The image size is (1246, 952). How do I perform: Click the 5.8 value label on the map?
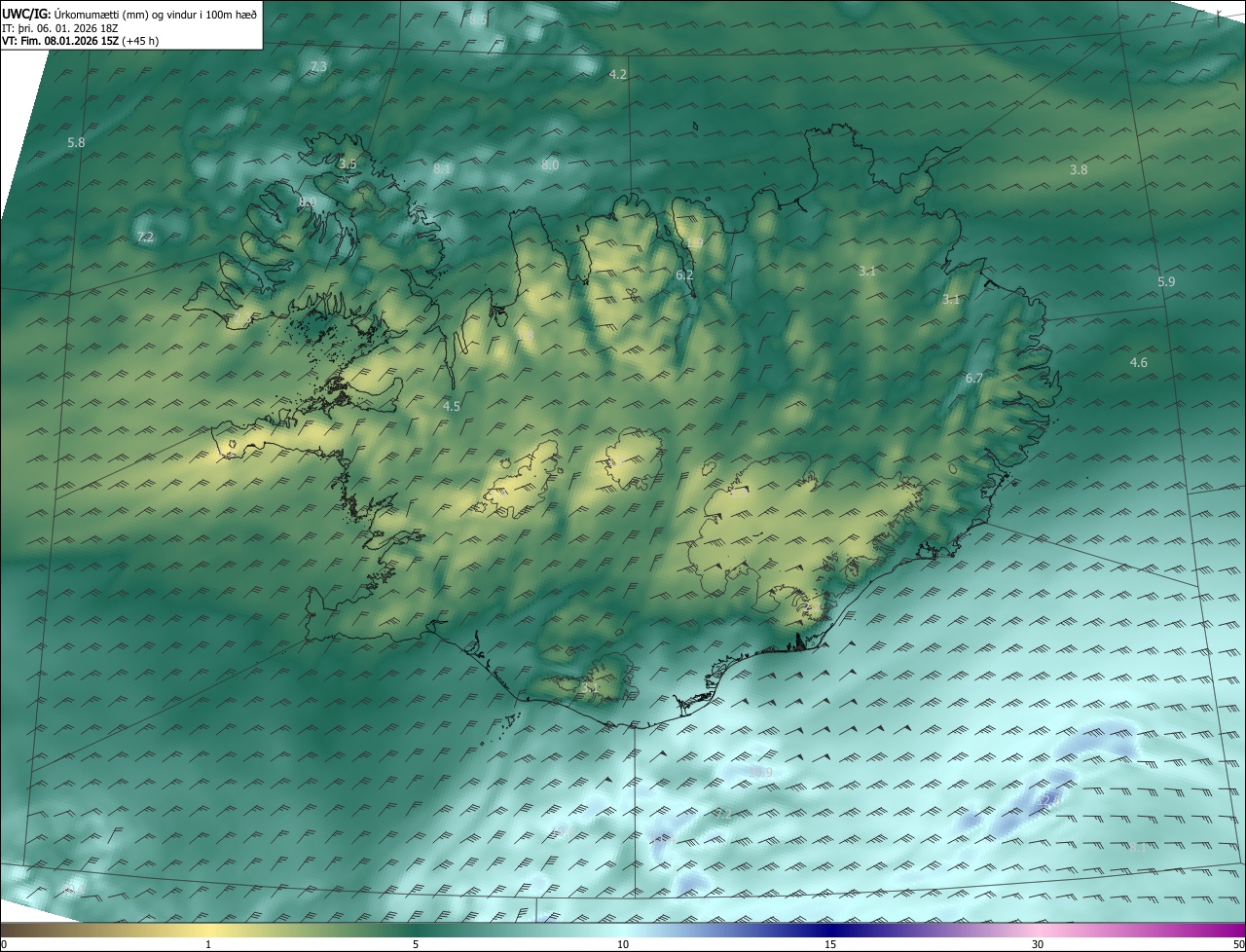pyautogui.click(x=76, y=142)
